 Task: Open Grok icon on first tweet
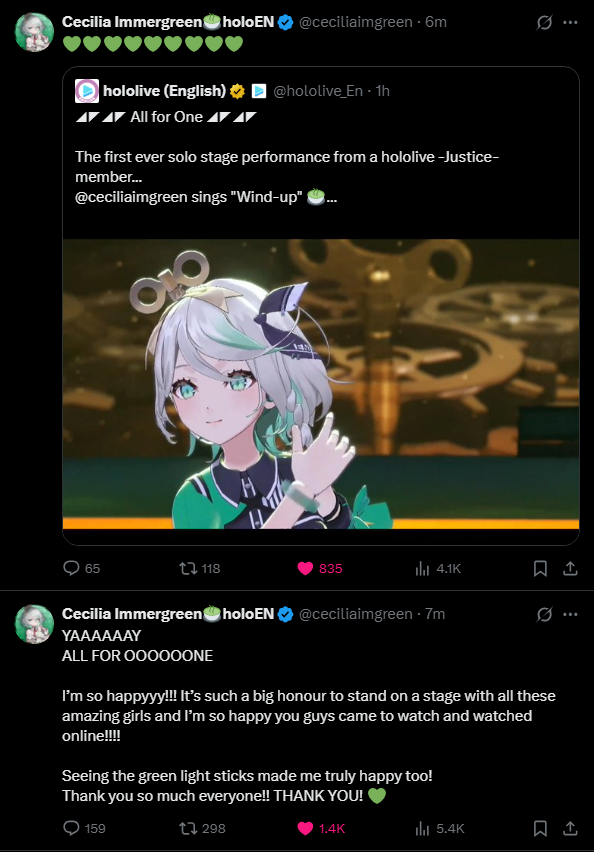pos(545,22)
